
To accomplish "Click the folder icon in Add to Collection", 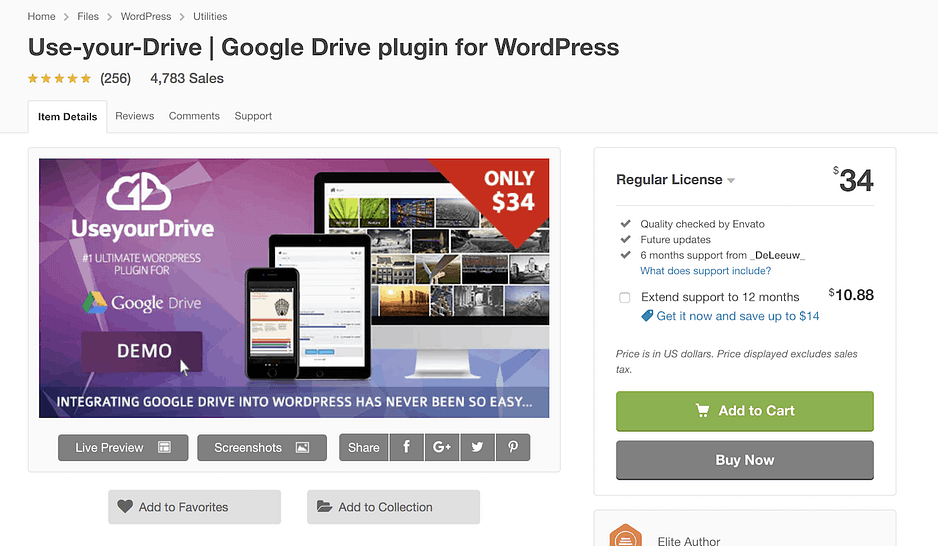I will coord(324,507).
